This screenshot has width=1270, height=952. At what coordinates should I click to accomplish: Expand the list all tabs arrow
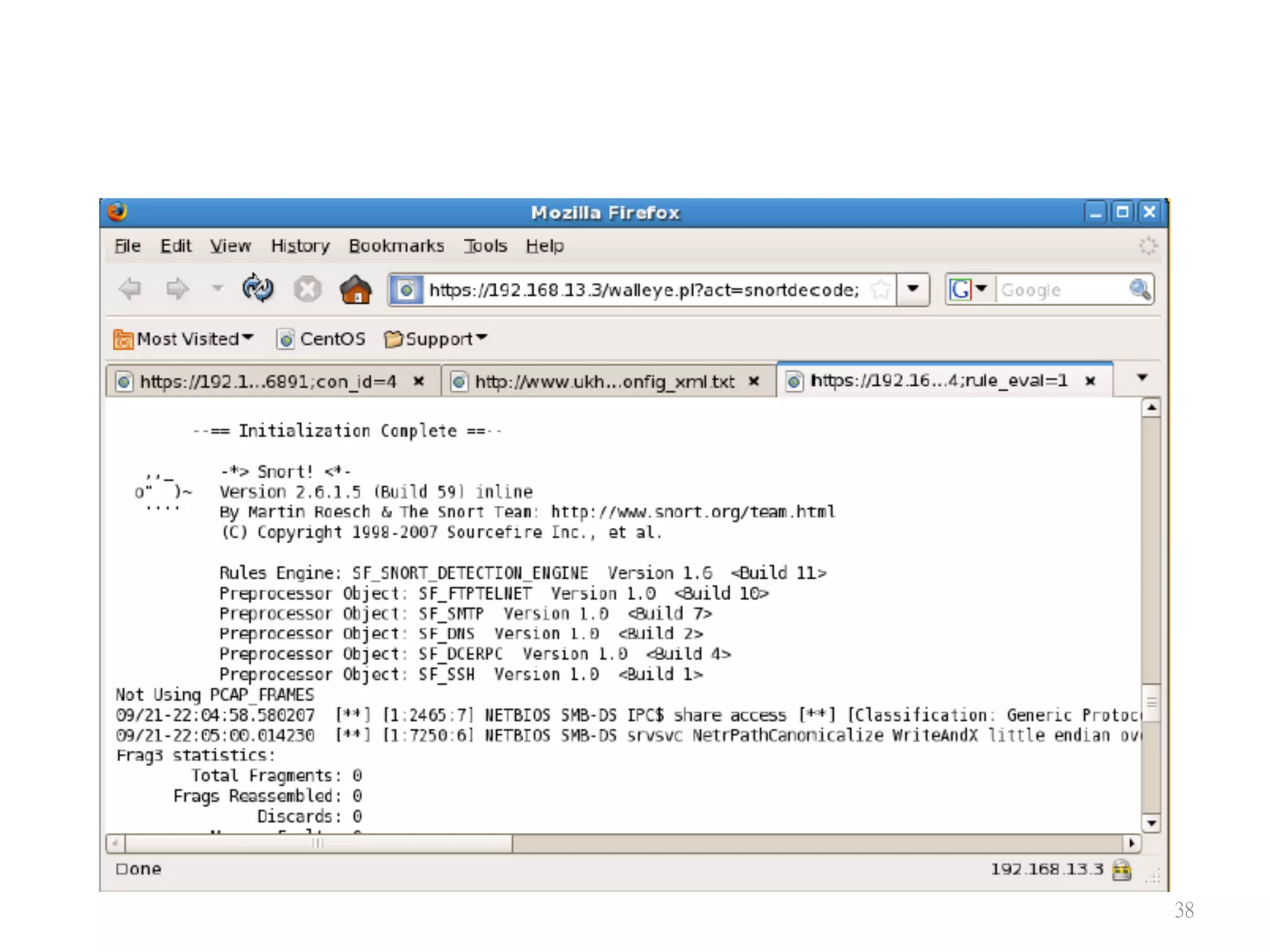click(1142, 377)
